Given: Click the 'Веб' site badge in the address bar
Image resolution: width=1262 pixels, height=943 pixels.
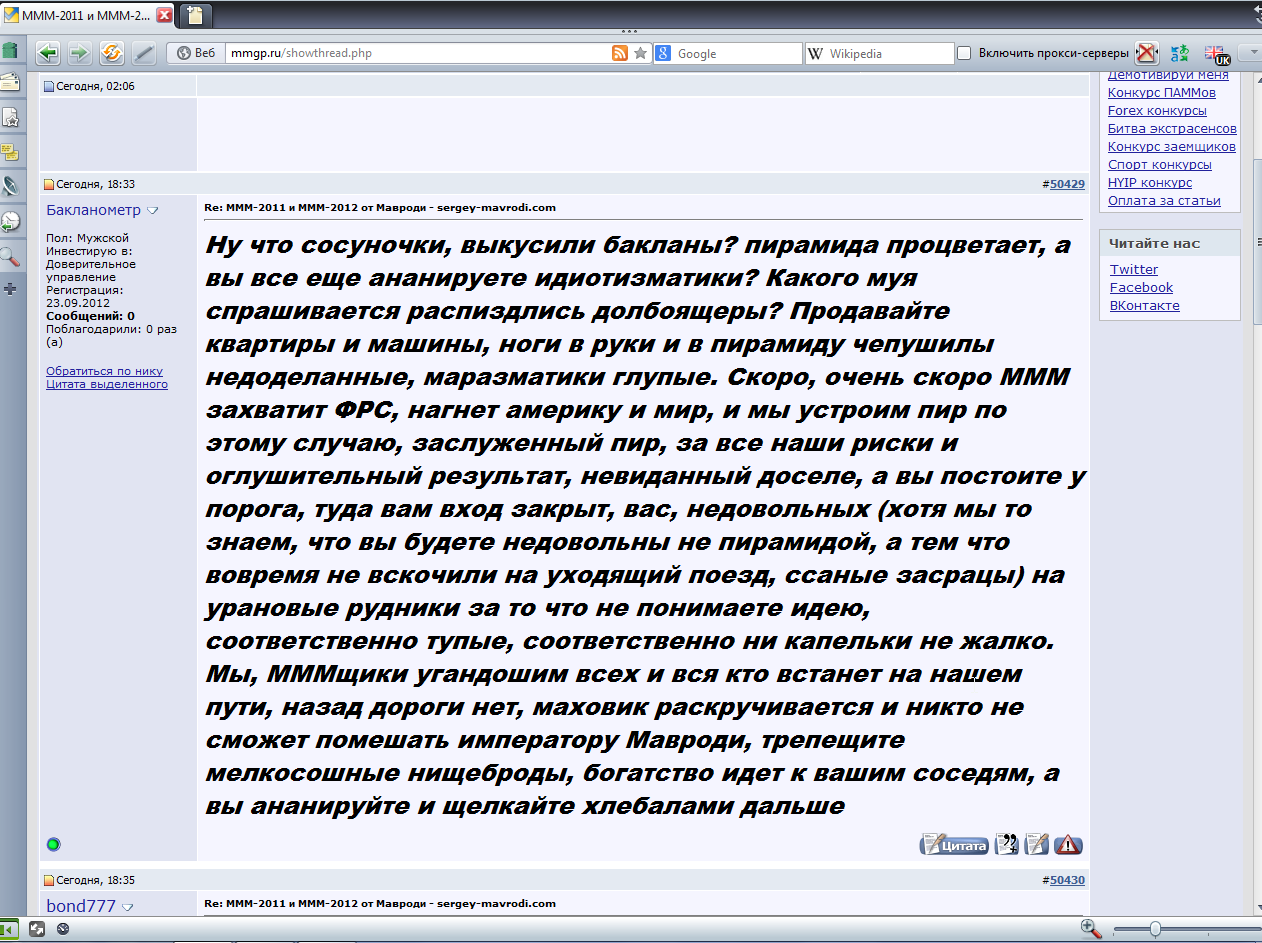Looking at the screenshot, I should pos(196,53).
